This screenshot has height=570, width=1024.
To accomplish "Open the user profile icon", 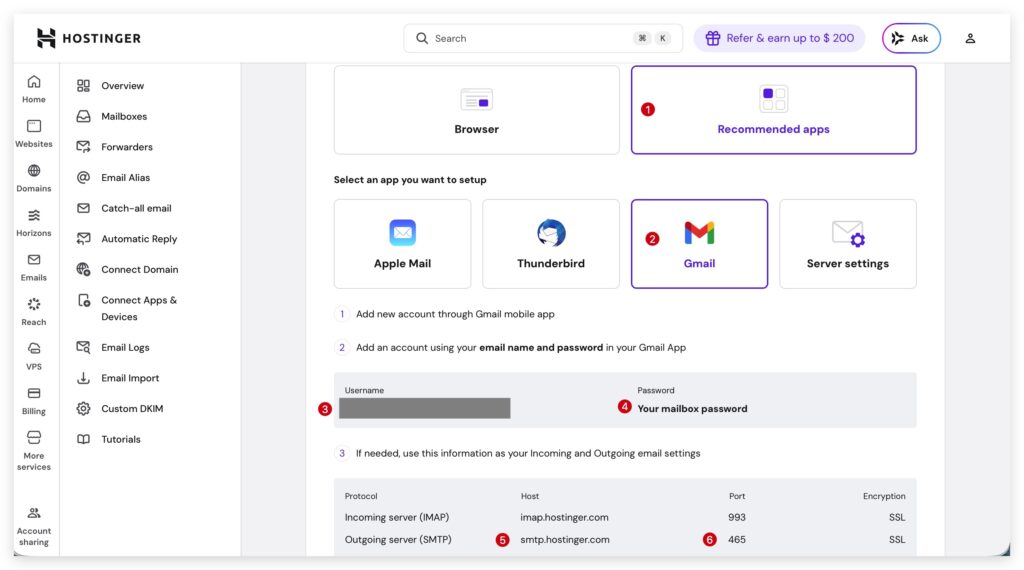I will (969, 38).
